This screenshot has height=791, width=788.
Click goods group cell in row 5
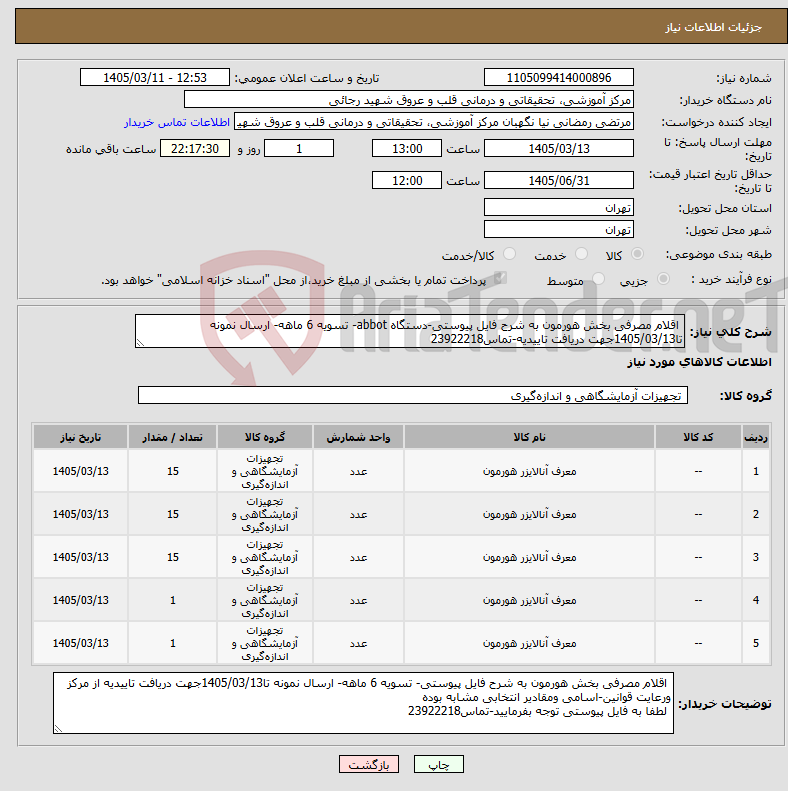[265, 643]
